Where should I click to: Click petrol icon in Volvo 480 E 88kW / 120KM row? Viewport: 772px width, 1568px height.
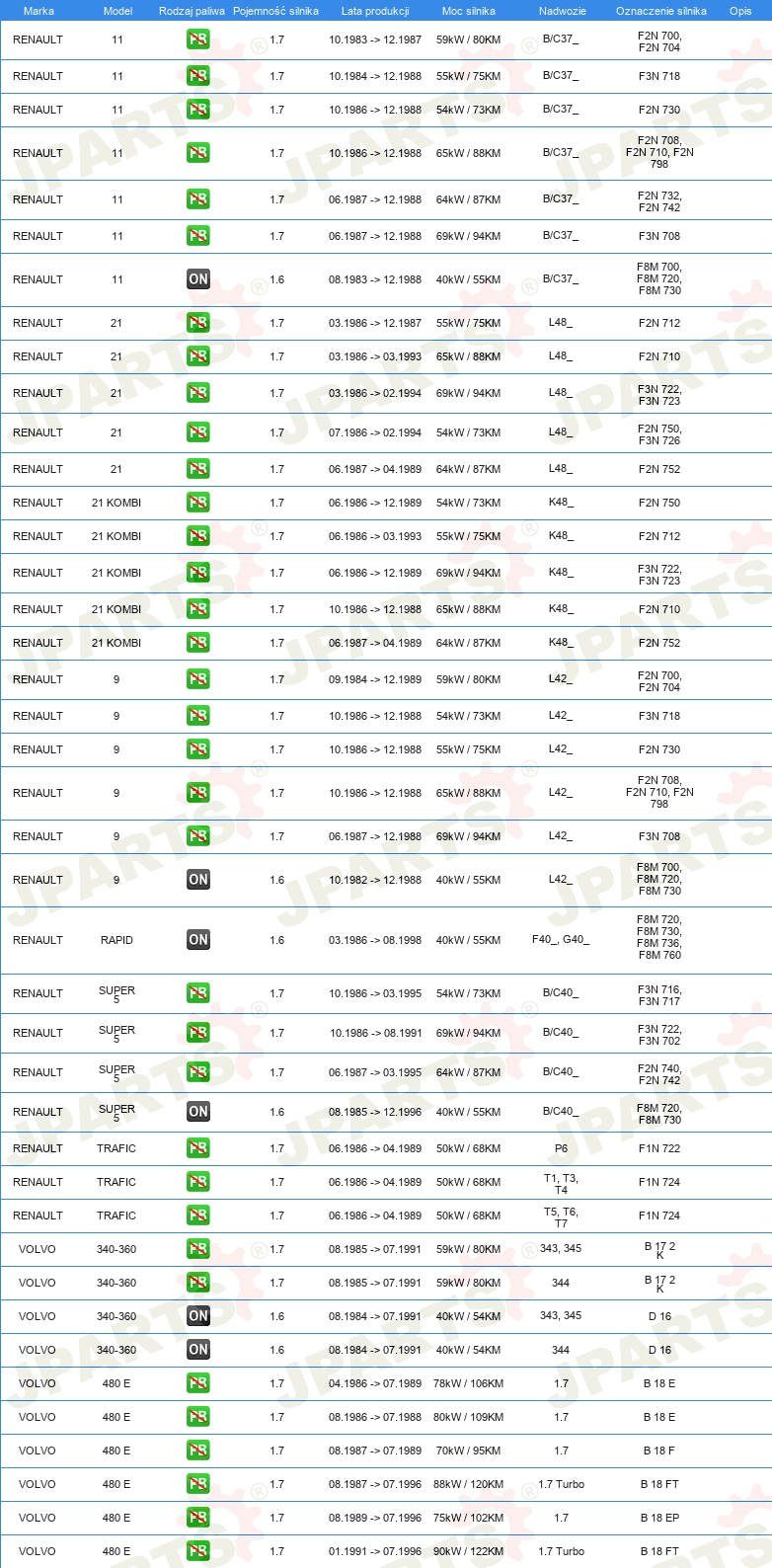click(x=198, y=1484)
